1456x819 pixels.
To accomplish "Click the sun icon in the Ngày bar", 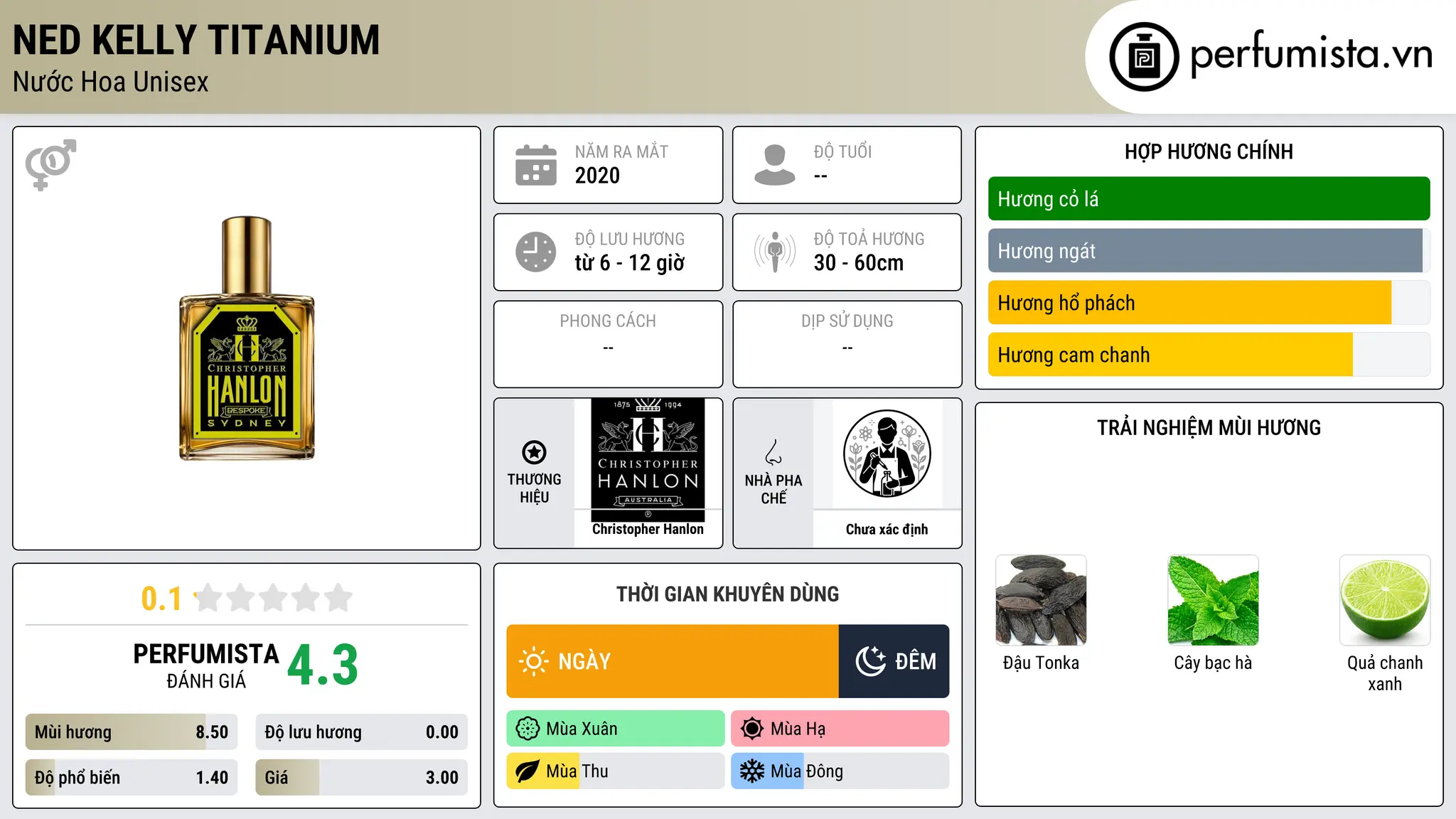I will coord(533,661).
